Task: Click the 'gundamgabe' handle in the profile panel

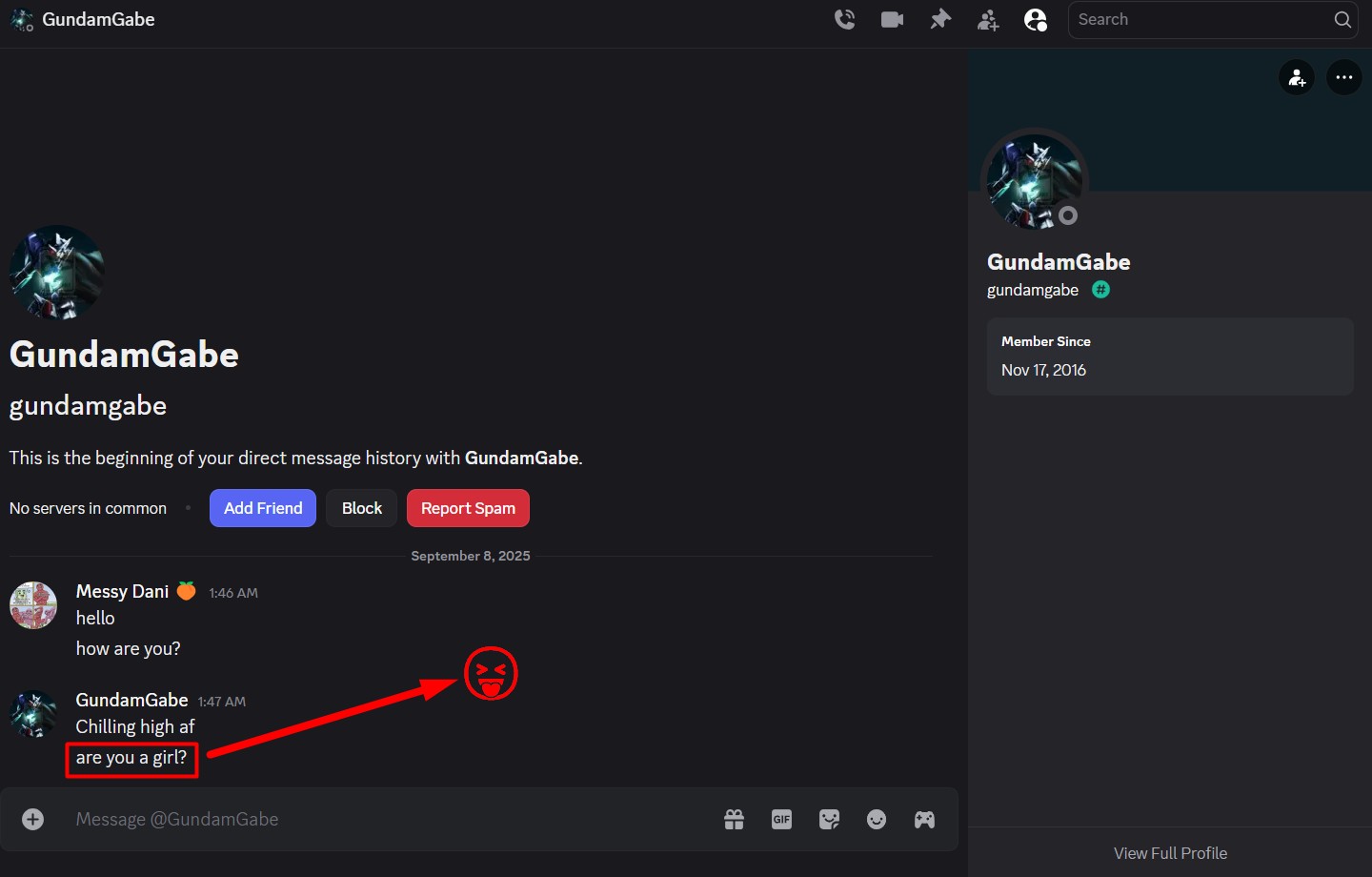Action: coord(1033,290)
